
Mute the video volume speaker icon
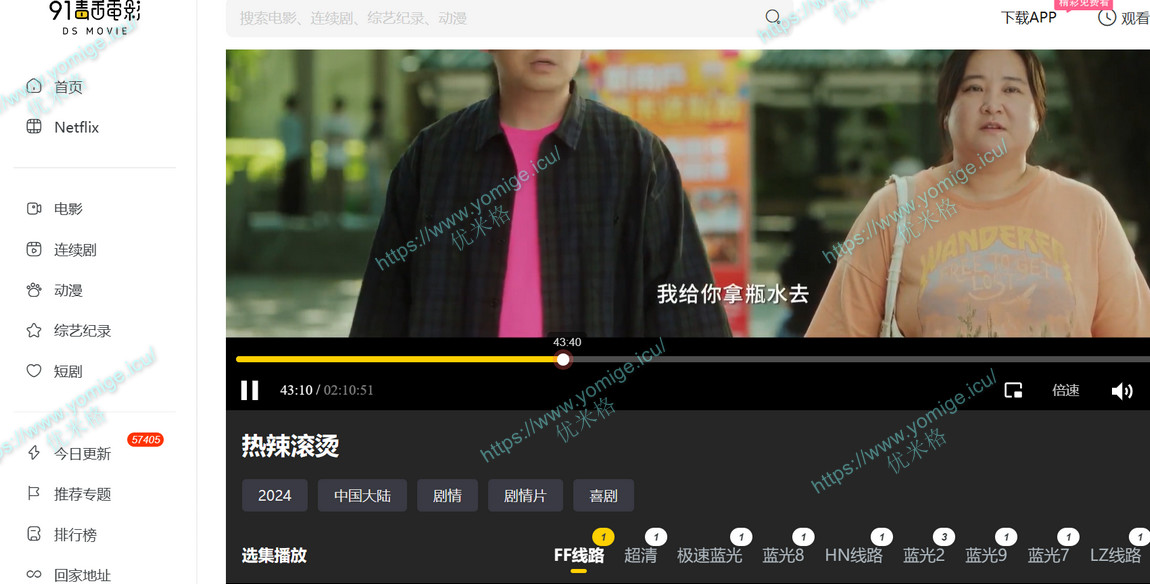click(x=1122, y=391)
